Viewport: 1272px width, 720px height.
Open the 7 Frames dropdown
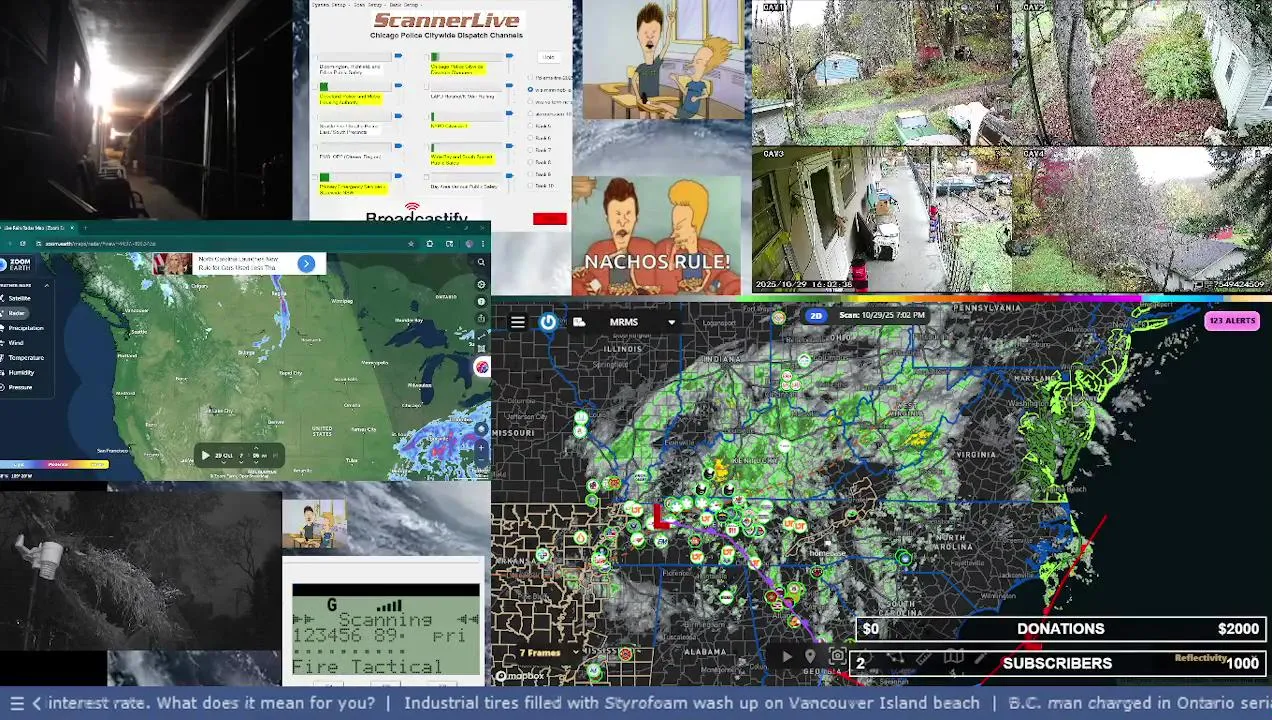(x=548, y=653)
